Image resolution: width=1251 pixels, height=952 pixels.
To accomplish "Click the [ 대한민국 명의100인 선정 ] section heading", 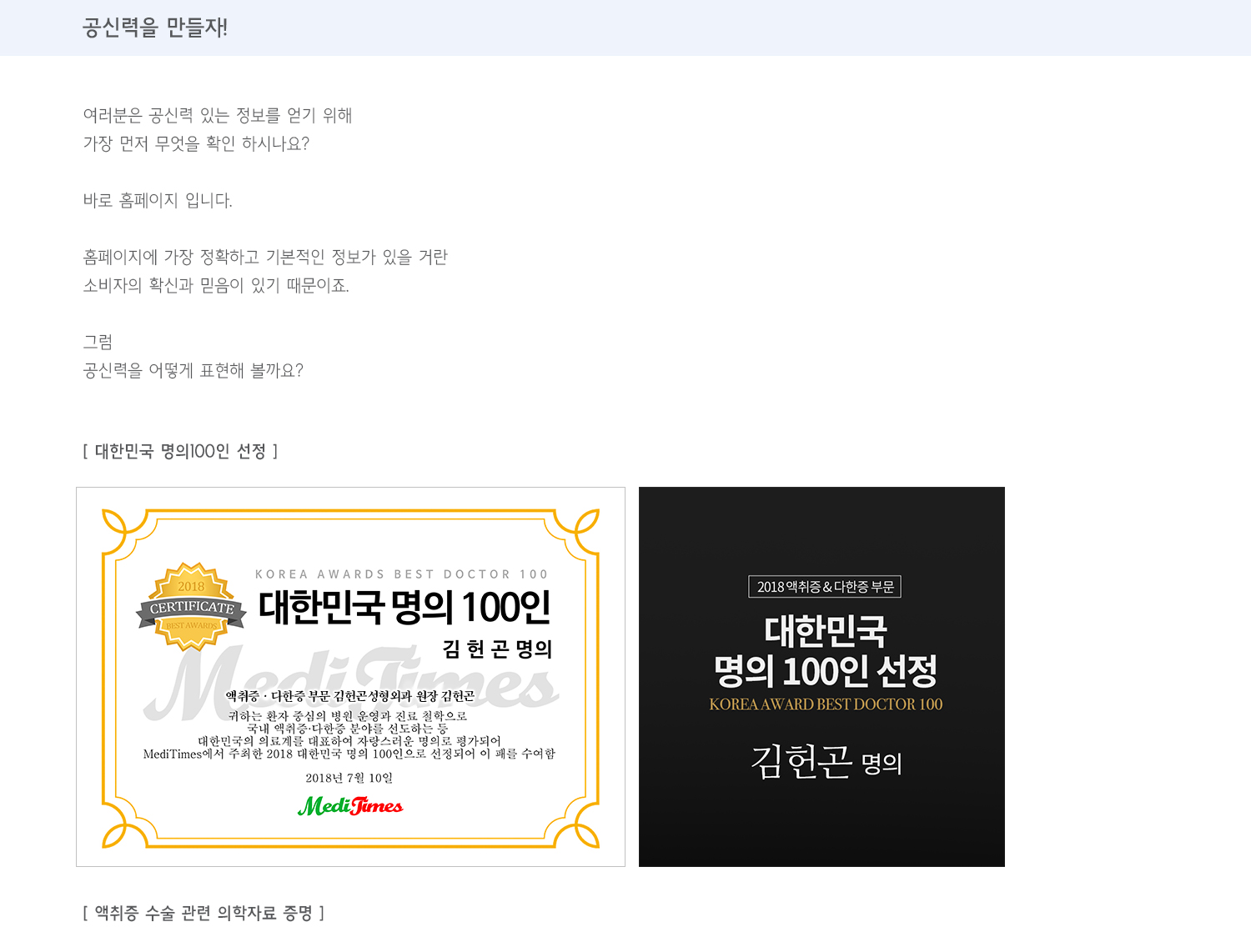I will click(x=180, y=451).
